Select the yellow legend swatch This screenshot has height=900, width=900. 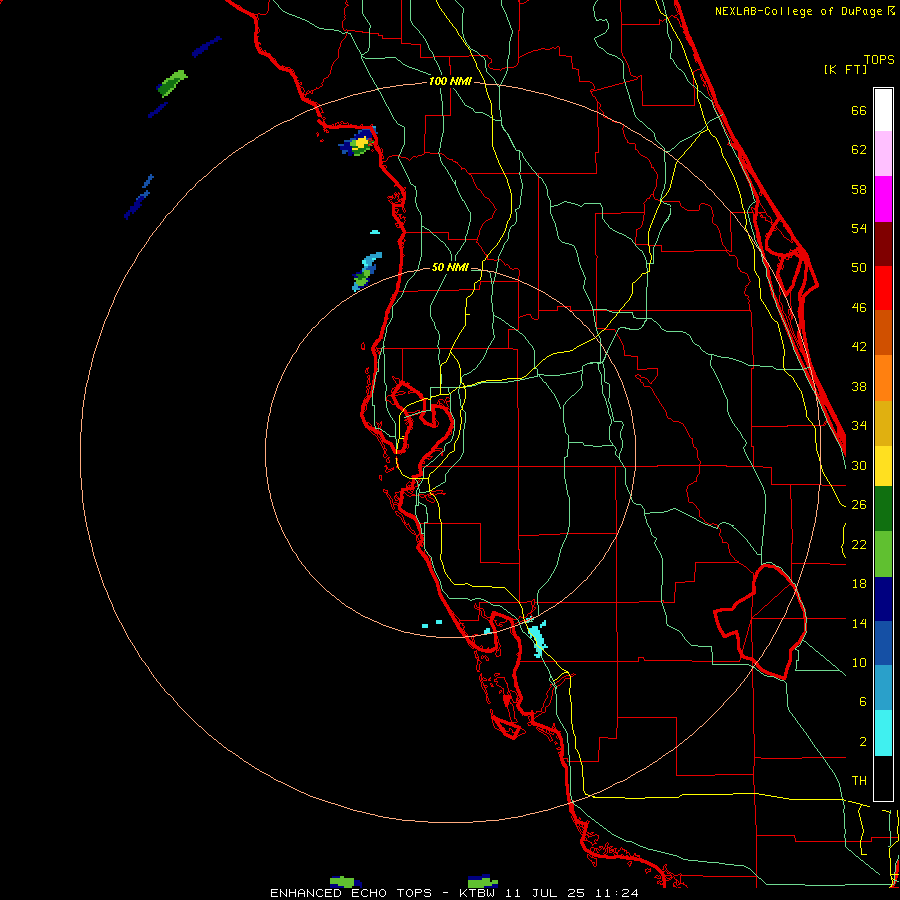coord(883,466)
